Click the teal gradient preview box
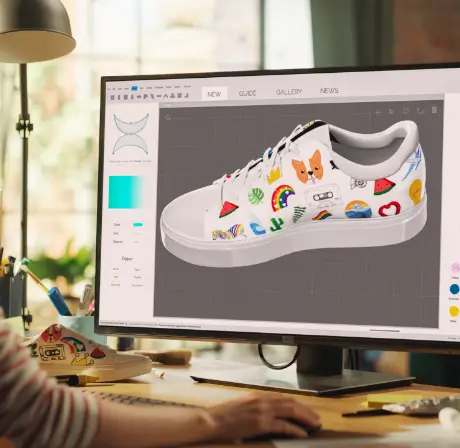The image size is (460, 448). pyautogui.click(x=126, y=192)
